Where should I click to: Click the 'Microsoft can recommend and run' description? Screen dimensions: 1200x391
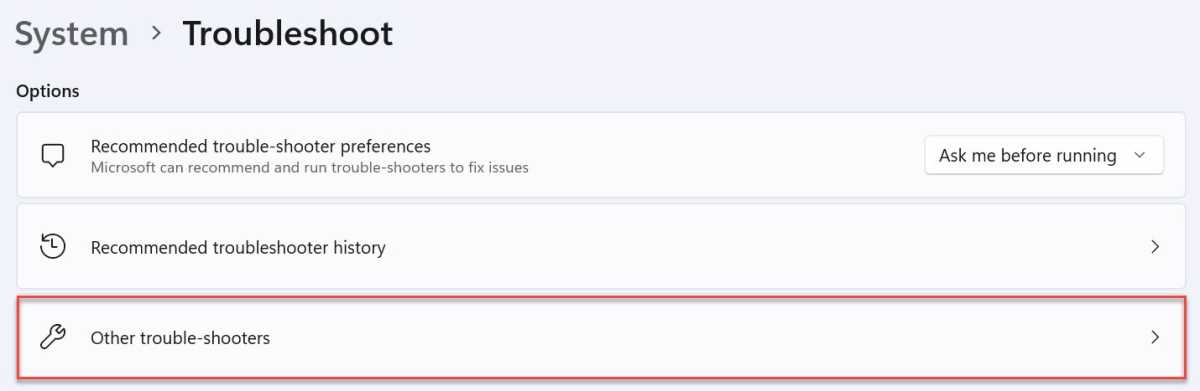tap(309, 168)
